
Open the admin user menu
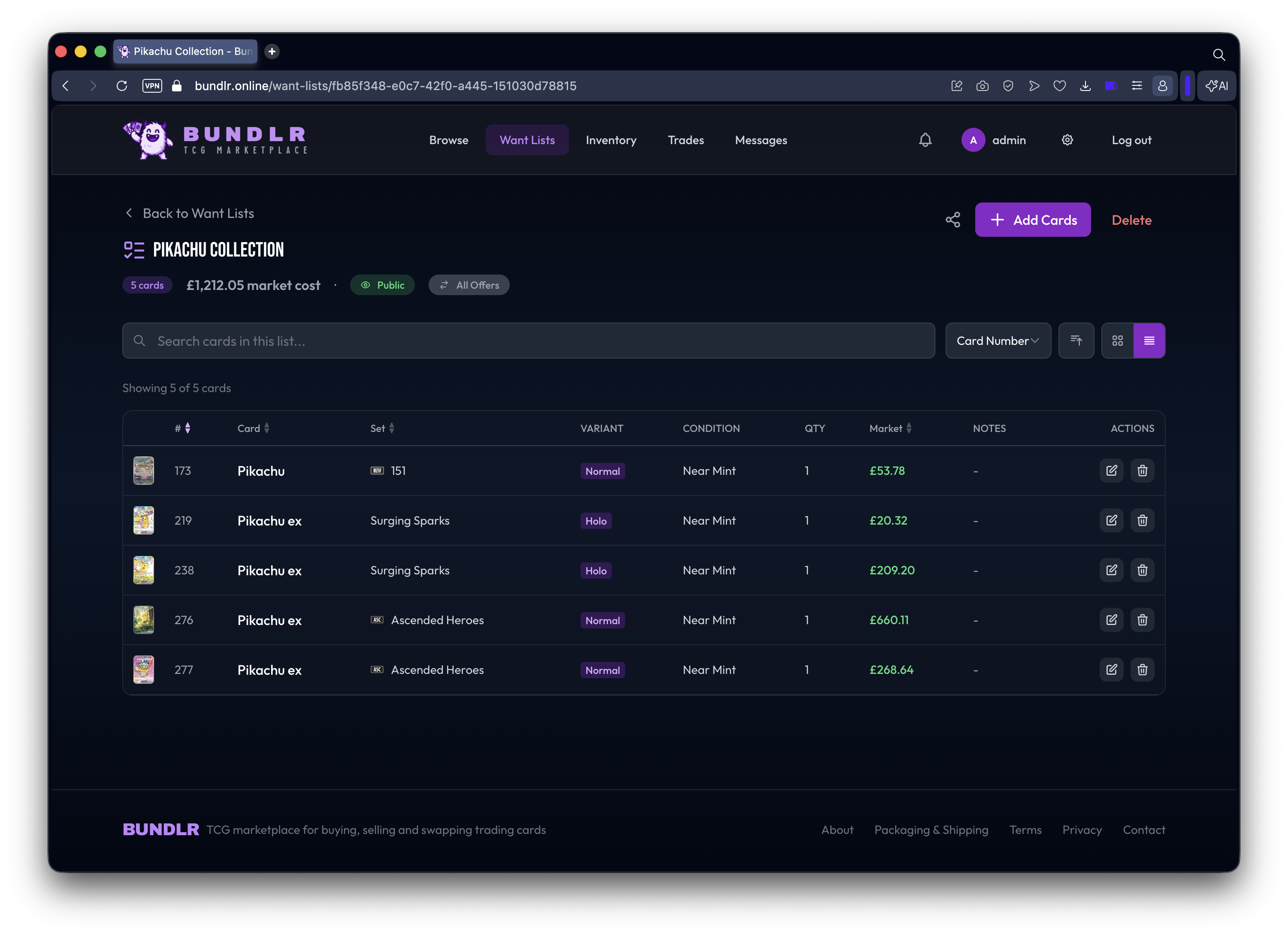[x=994, y=140]
